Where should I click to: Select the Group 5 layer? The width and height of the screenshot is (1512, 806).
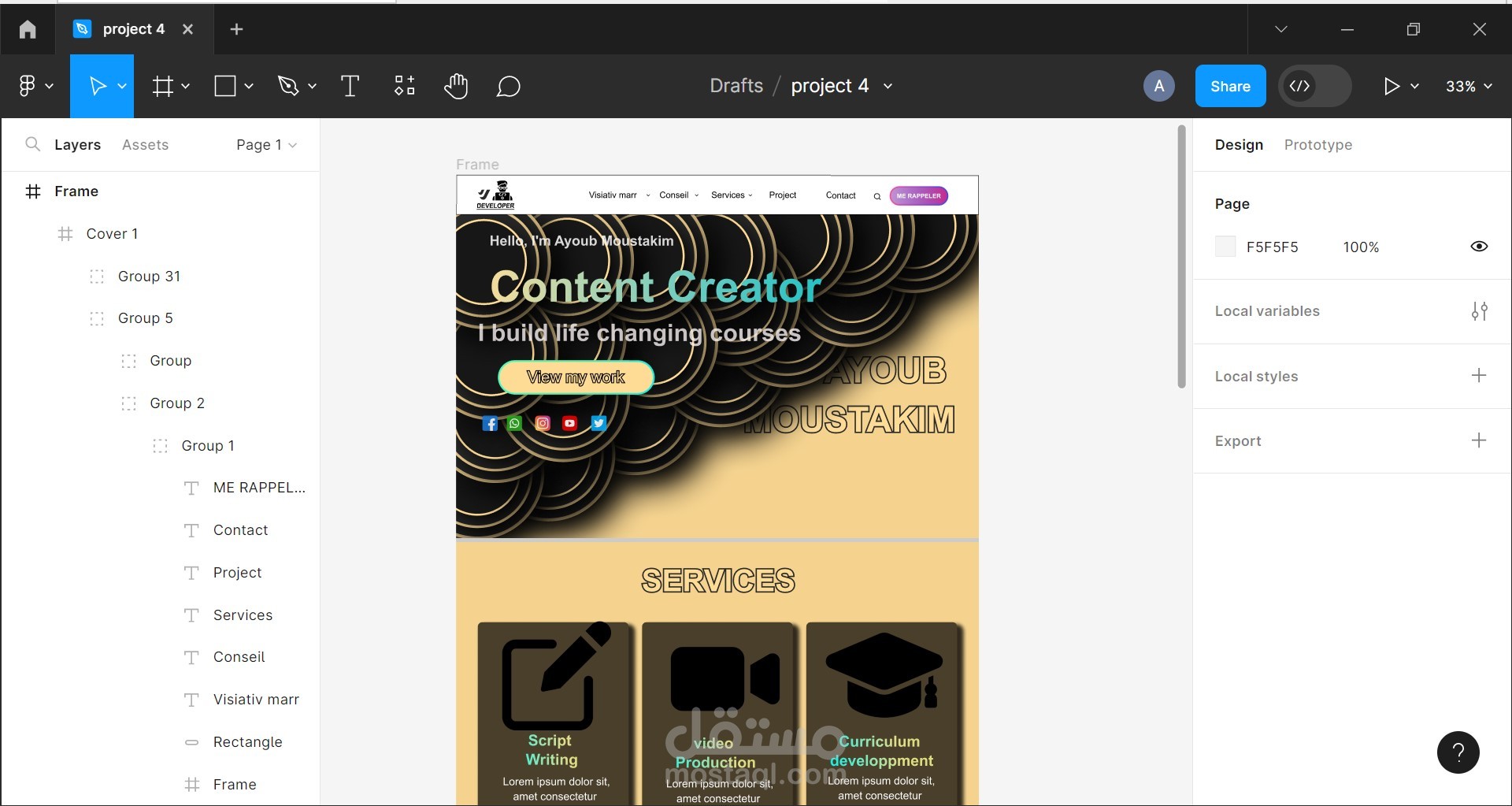[145, 318]
